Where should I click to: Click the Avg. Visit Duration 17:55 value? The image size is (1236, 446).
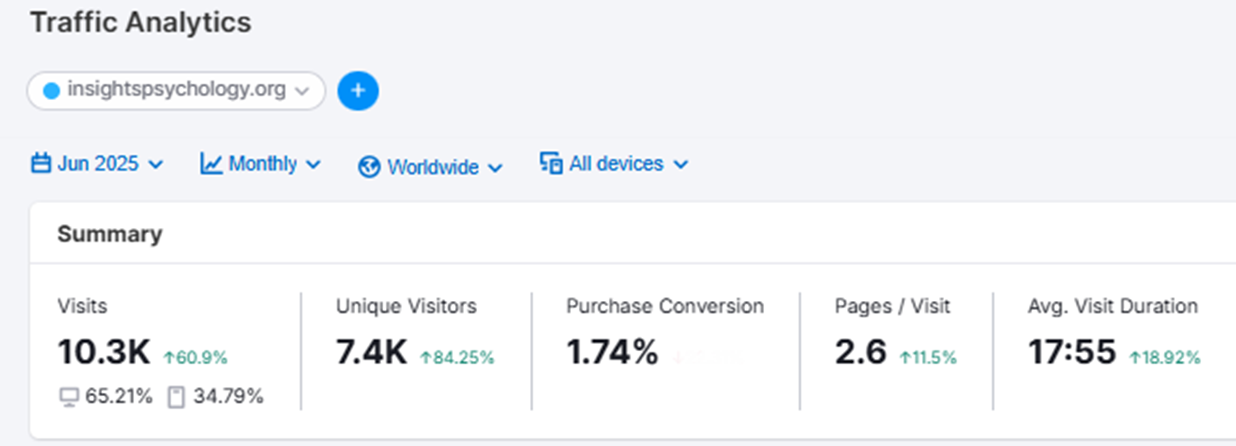pyautogui.click(x=1072, y=352)
